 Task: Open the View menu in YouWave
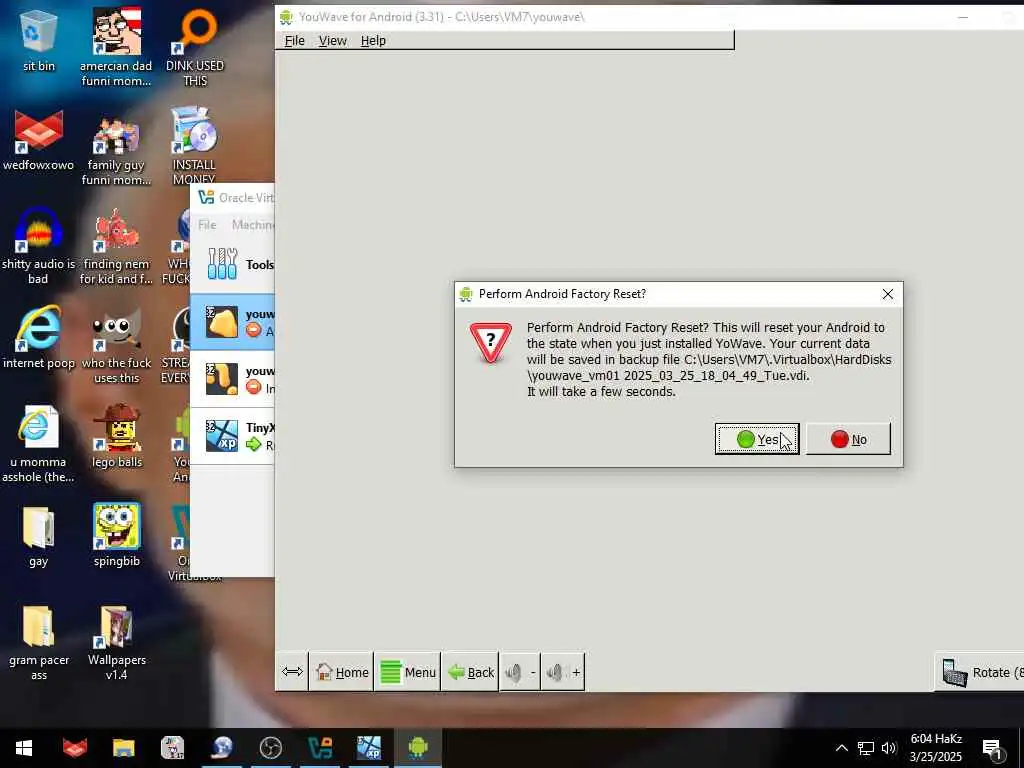[332, 40]
